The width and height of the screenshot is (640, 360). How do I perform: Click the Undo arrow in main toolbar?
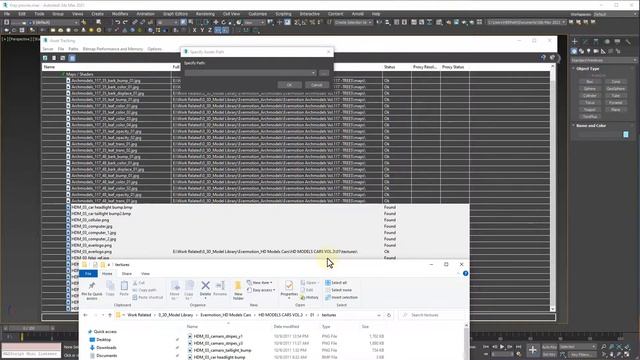click(118, 22)
